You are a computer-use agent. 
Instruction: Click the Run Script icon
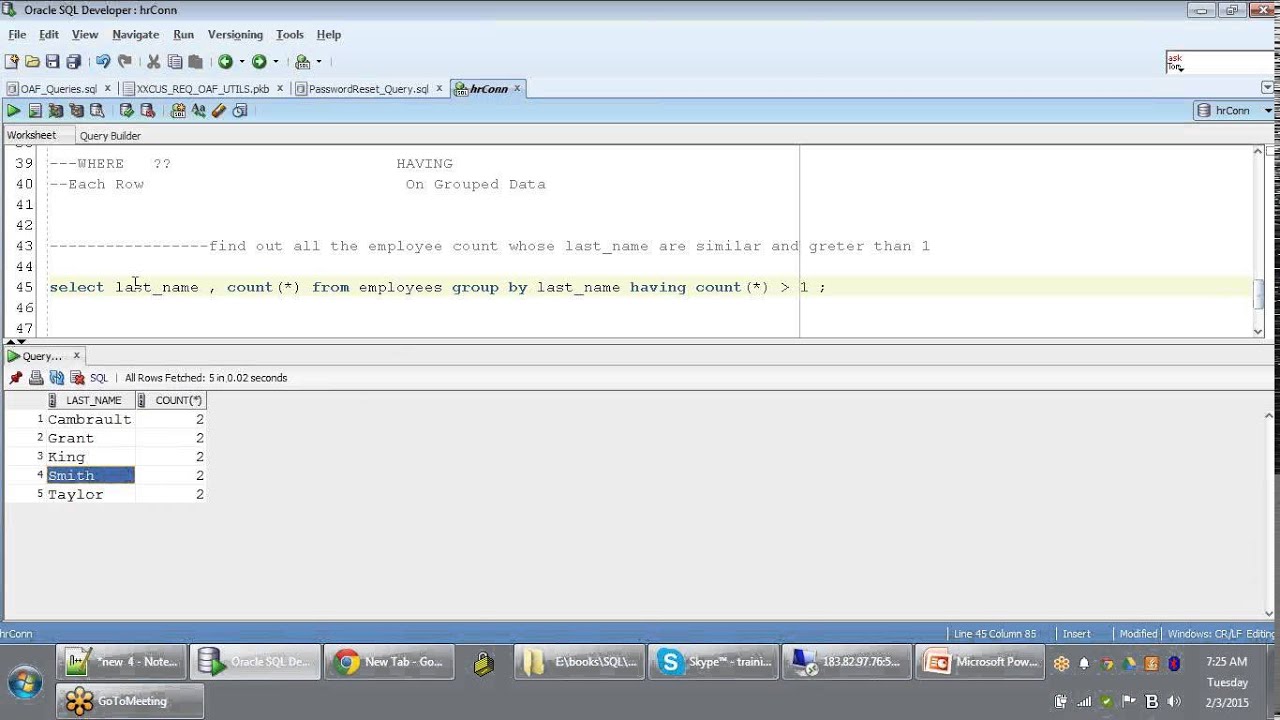click(35, 111)
